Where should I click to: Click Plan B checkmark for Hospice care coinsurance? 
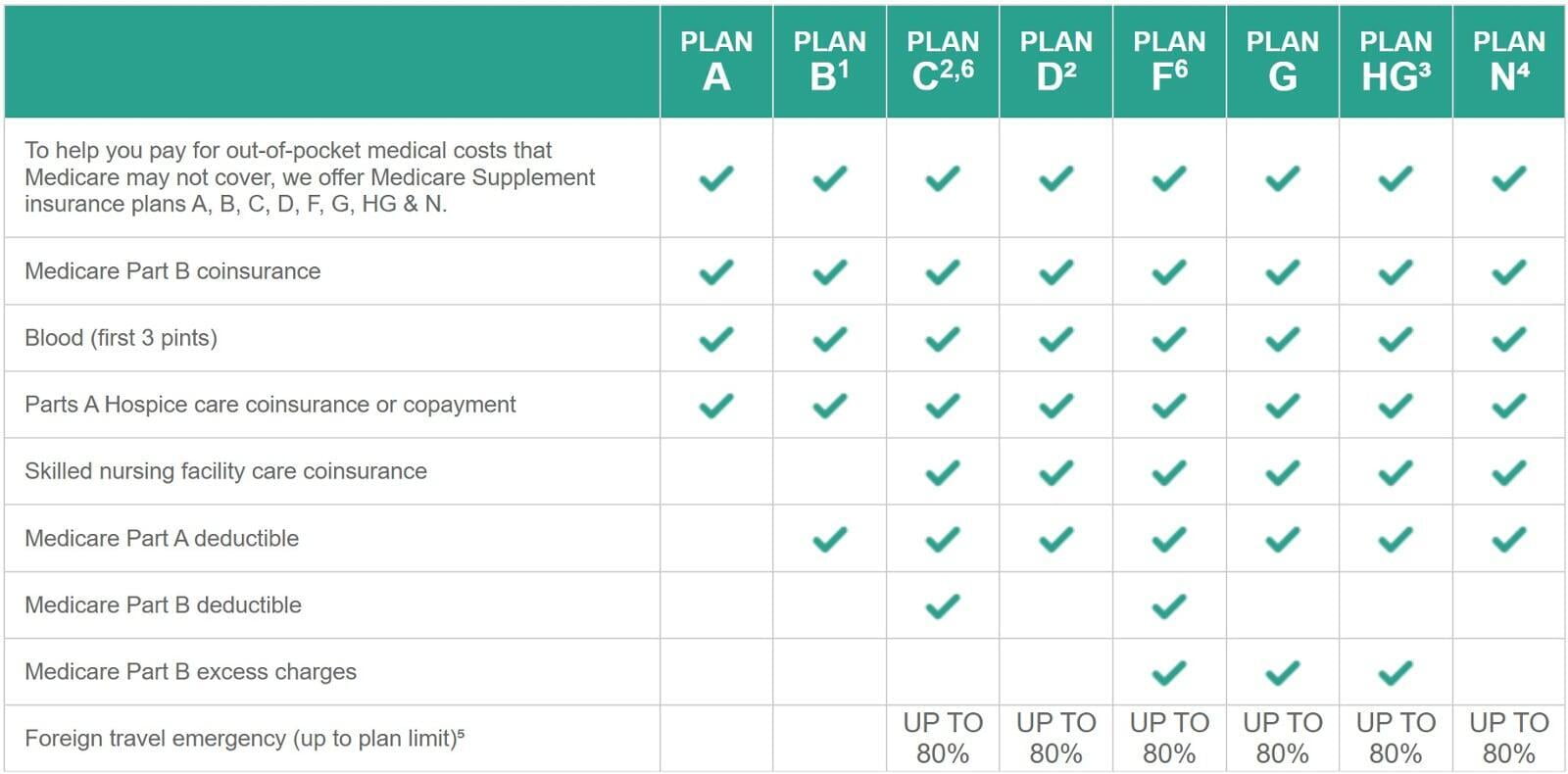point(830,405)
